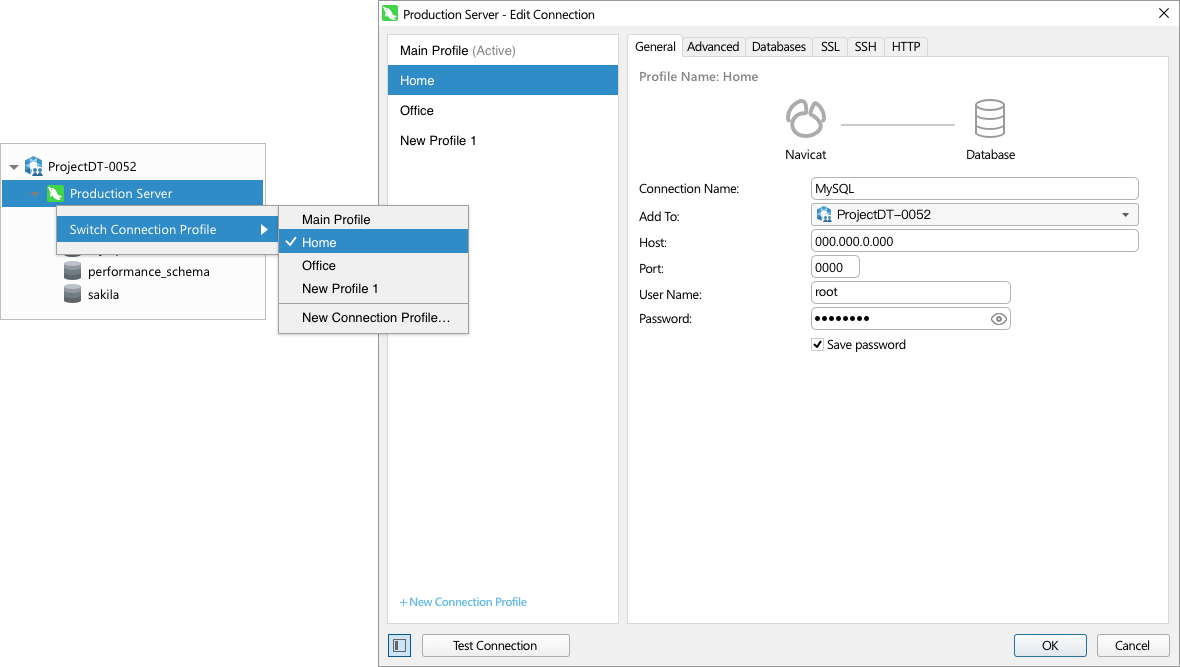Switch to the Advanced tab
The height and width of the screenshot is (667, 1180).
click(713, 47)
